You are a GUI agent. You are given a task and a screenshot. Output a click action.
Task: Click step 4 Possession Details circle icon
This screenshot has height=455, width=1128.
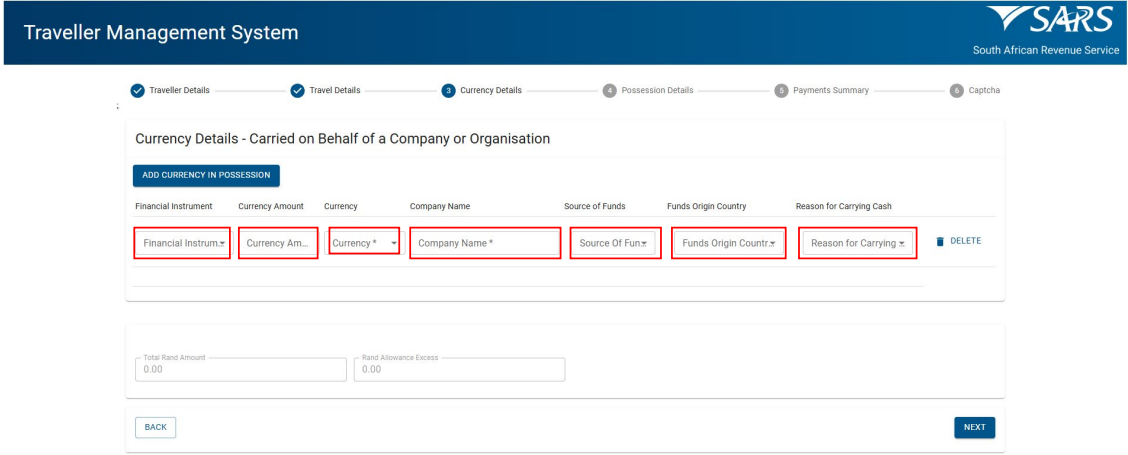point(610,91)
